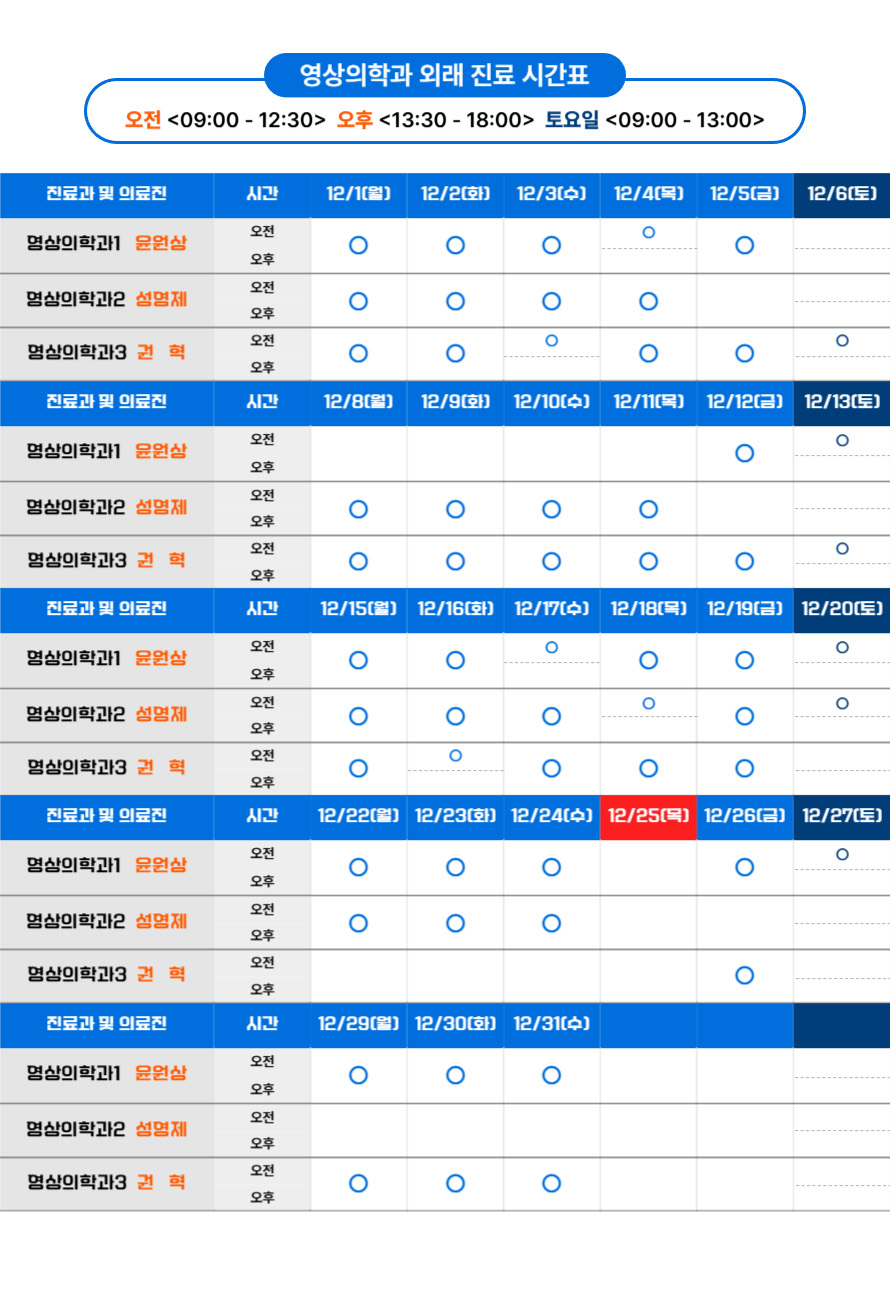This screenshot has width=890, height=1308.
Task: Click 성영제's circle on 12/4(목)
Action: tap(648, 301)
